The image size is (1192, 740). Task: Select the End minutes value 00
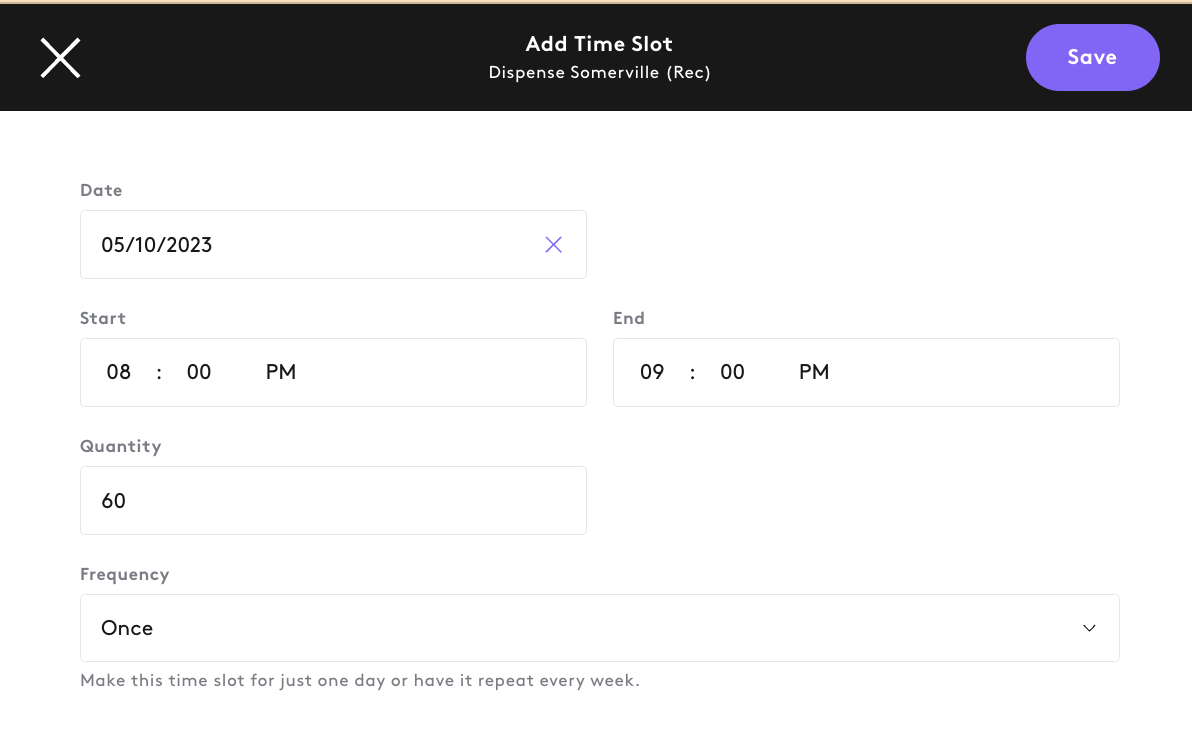732,372
